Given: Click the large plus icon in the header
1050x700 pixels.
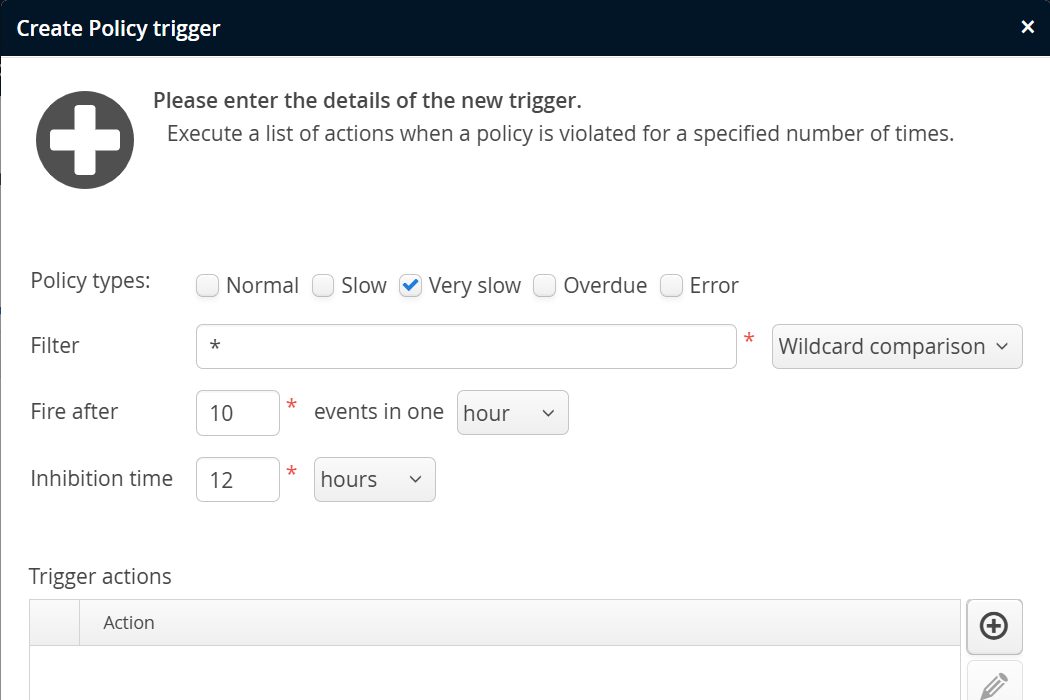Looking at the screenshot, I should pos(85,140).
